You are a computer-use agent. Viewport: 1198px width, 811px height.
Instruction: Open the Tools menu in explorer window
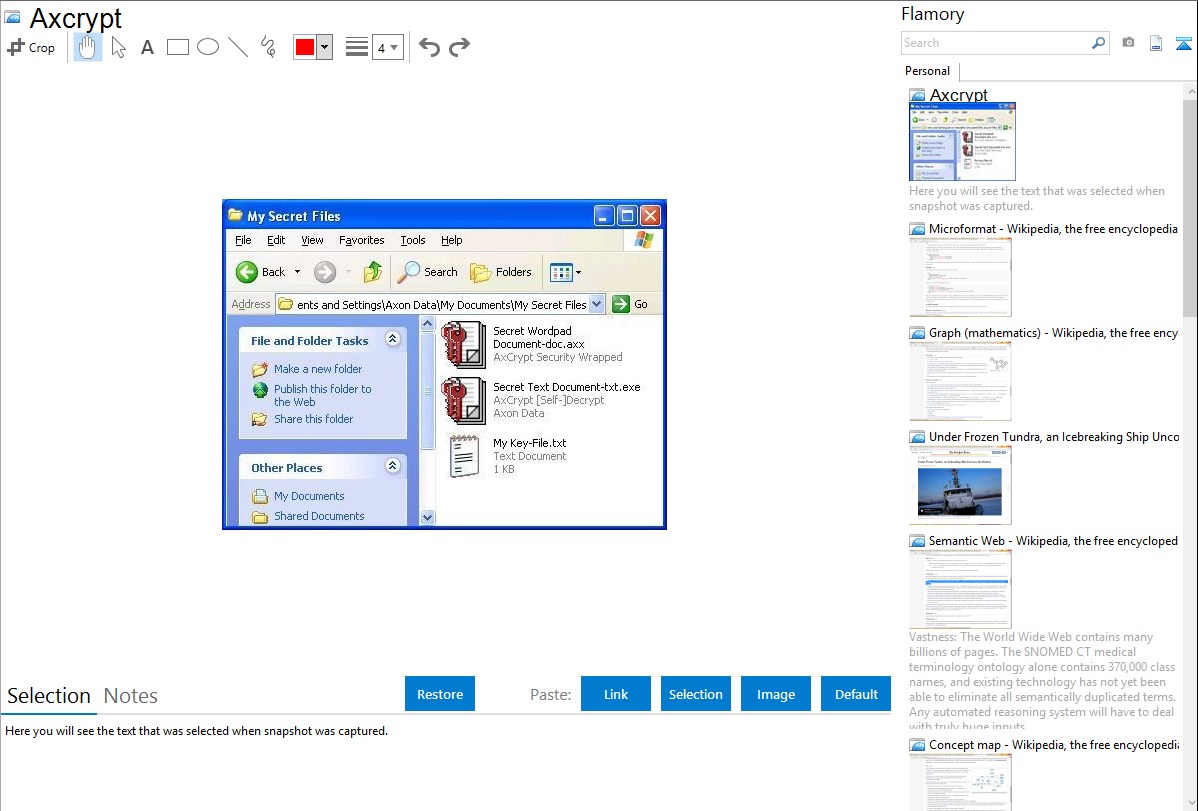point(413,240)
